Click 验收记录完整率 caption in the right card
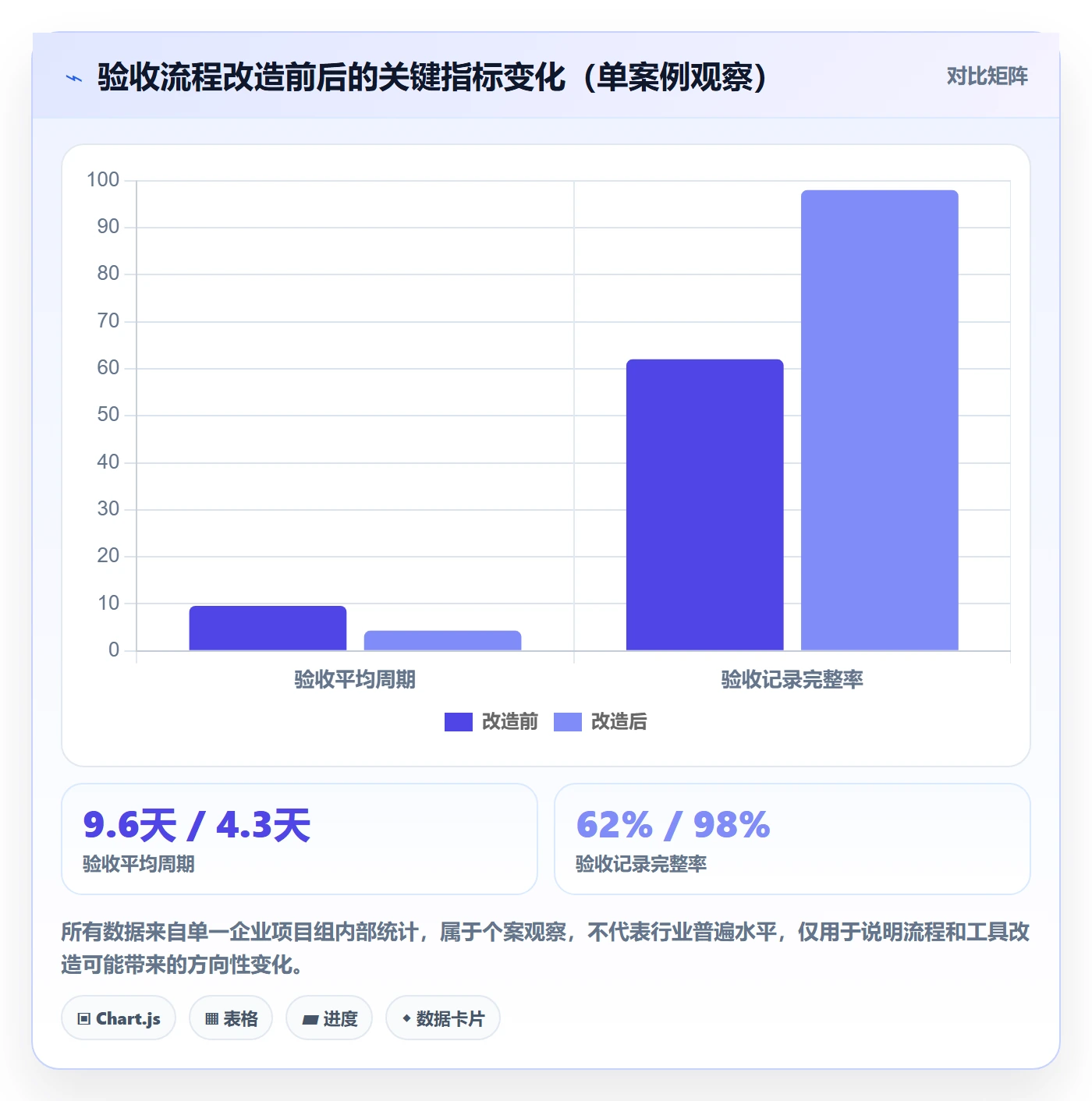The height and width of the screenshot is (1101, 1092). pos(641,864)
